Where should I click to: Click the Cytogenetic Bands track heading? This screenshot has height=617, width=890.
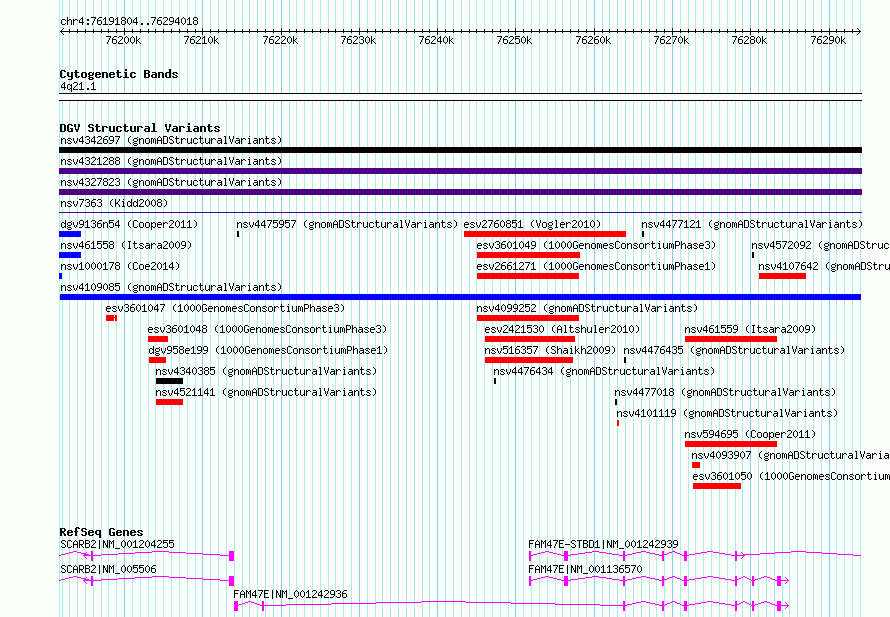[x=119, y=74]
